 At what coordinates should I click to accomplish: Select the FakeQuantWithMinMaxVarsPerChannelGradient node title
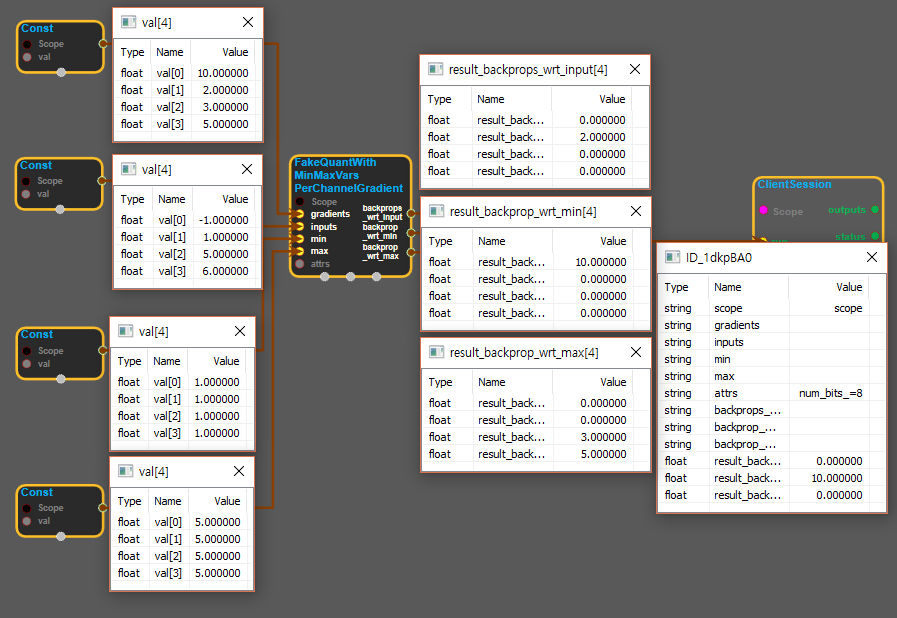tap(349, 175)
